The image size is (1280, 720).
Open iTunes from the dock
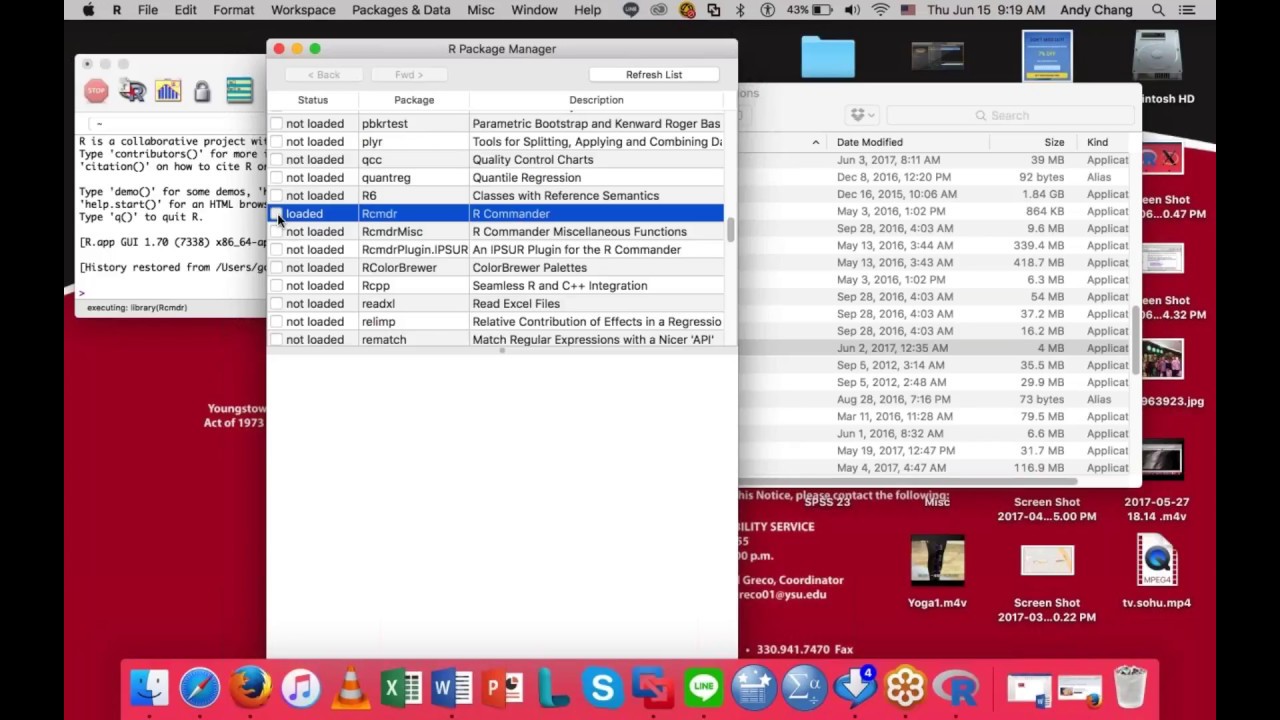tap(300, 688)
